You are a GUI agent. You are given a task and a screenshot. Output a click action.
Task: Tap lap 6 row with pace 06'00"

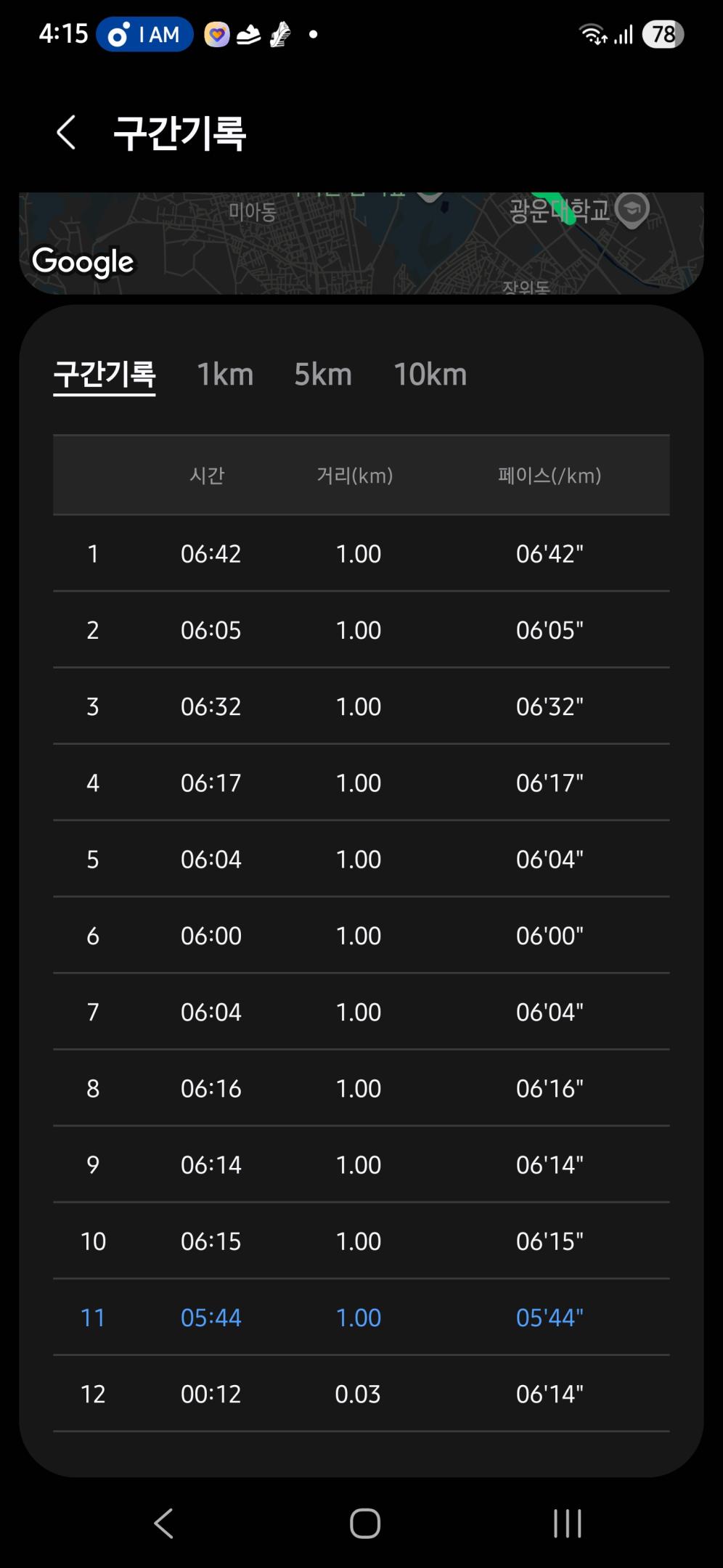(x=361, y=936)
